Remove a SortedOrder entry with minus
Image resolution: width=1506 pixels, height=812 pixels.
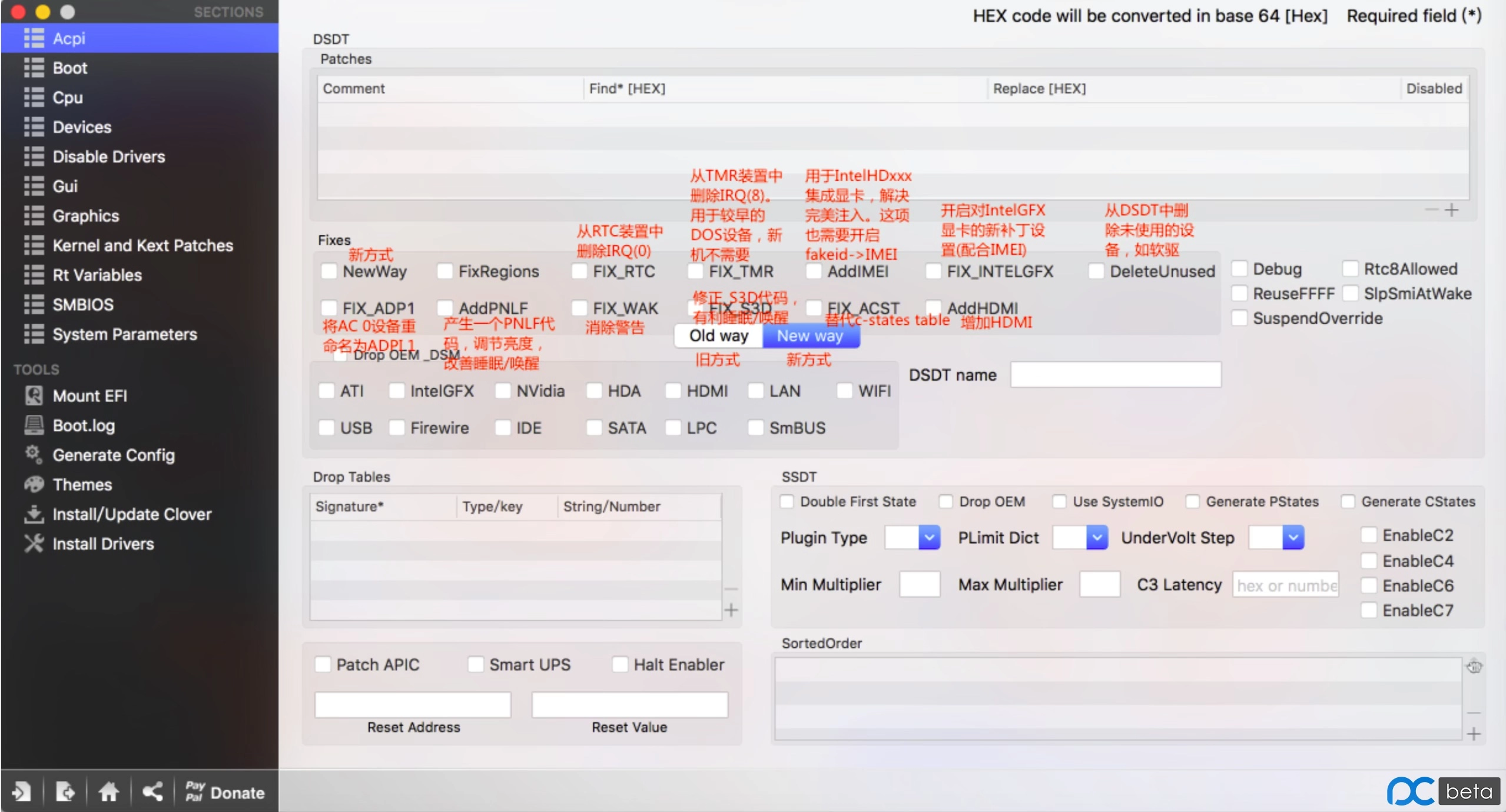tap(1474, 713)
